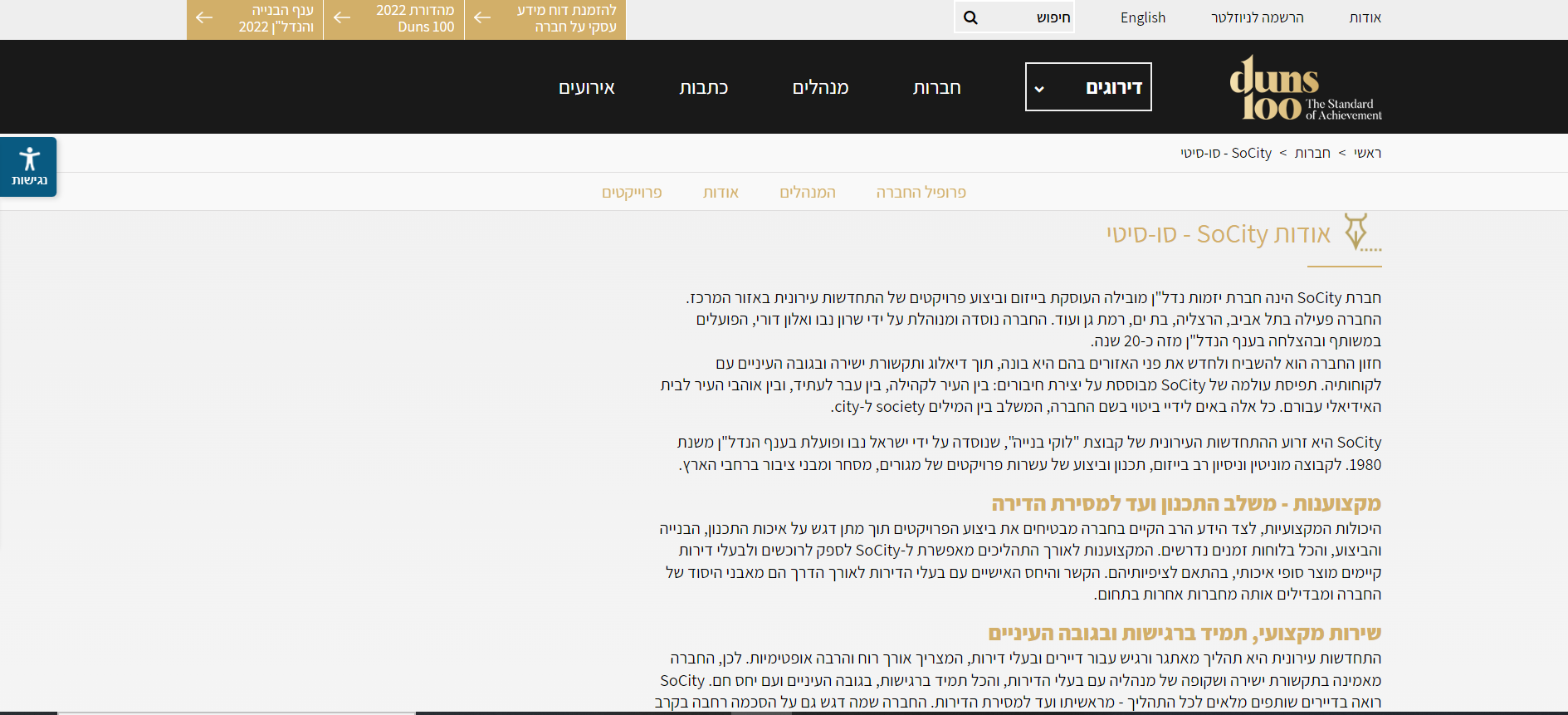Click arrow on 'מהדורת 2022 Duns 100' banner
Screen dimensions: 1568x715
(342, 17)
